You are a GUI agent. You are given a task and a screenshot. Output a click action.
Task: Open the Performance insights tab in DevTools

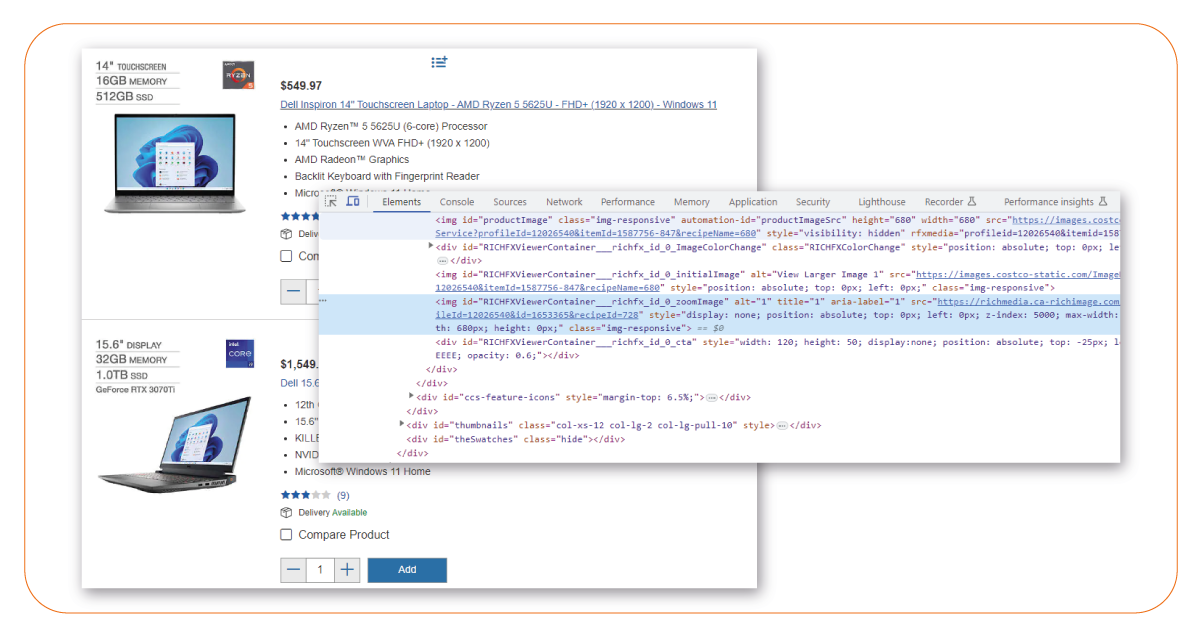pos(1049,202)
